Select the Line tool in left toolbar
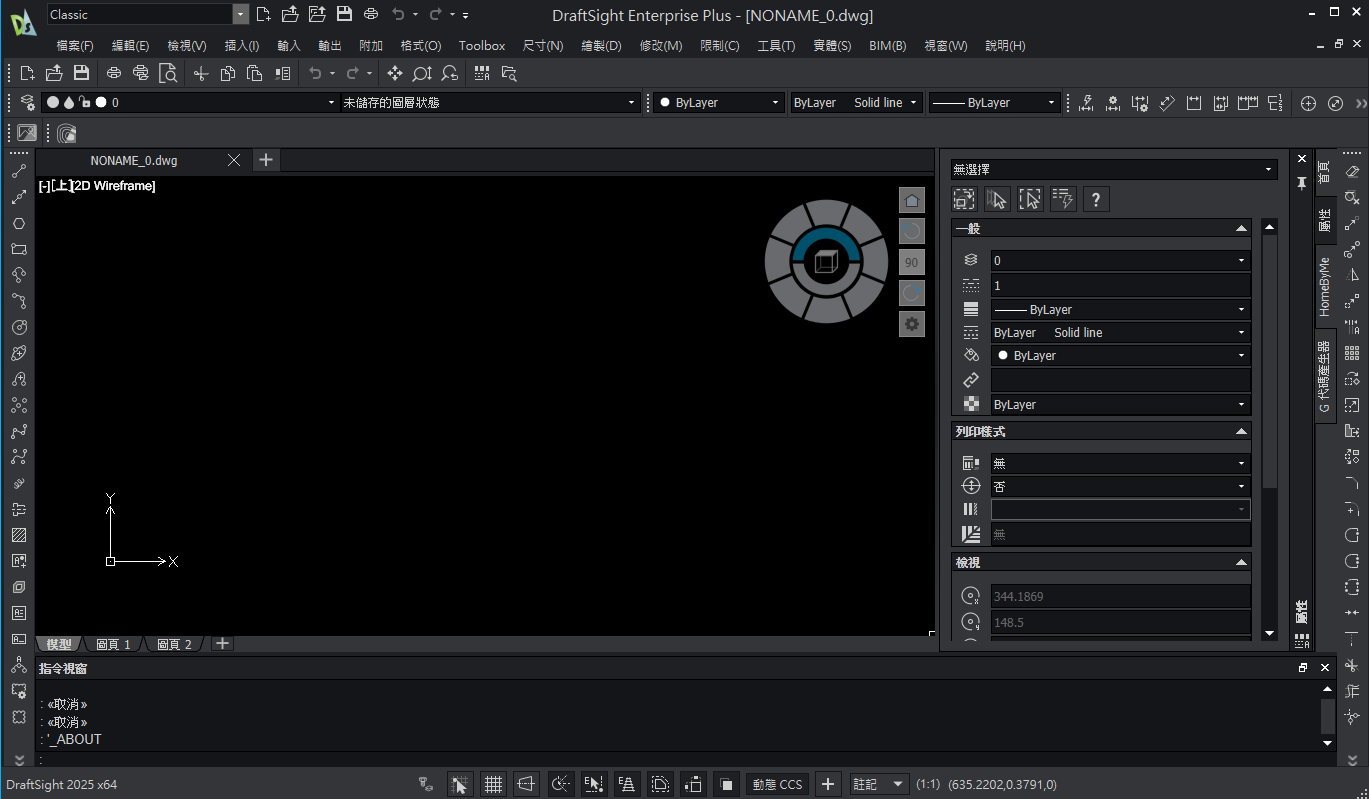Viewport: 1369px width, 799px height. pyautogui.click(x=19, y=171)
